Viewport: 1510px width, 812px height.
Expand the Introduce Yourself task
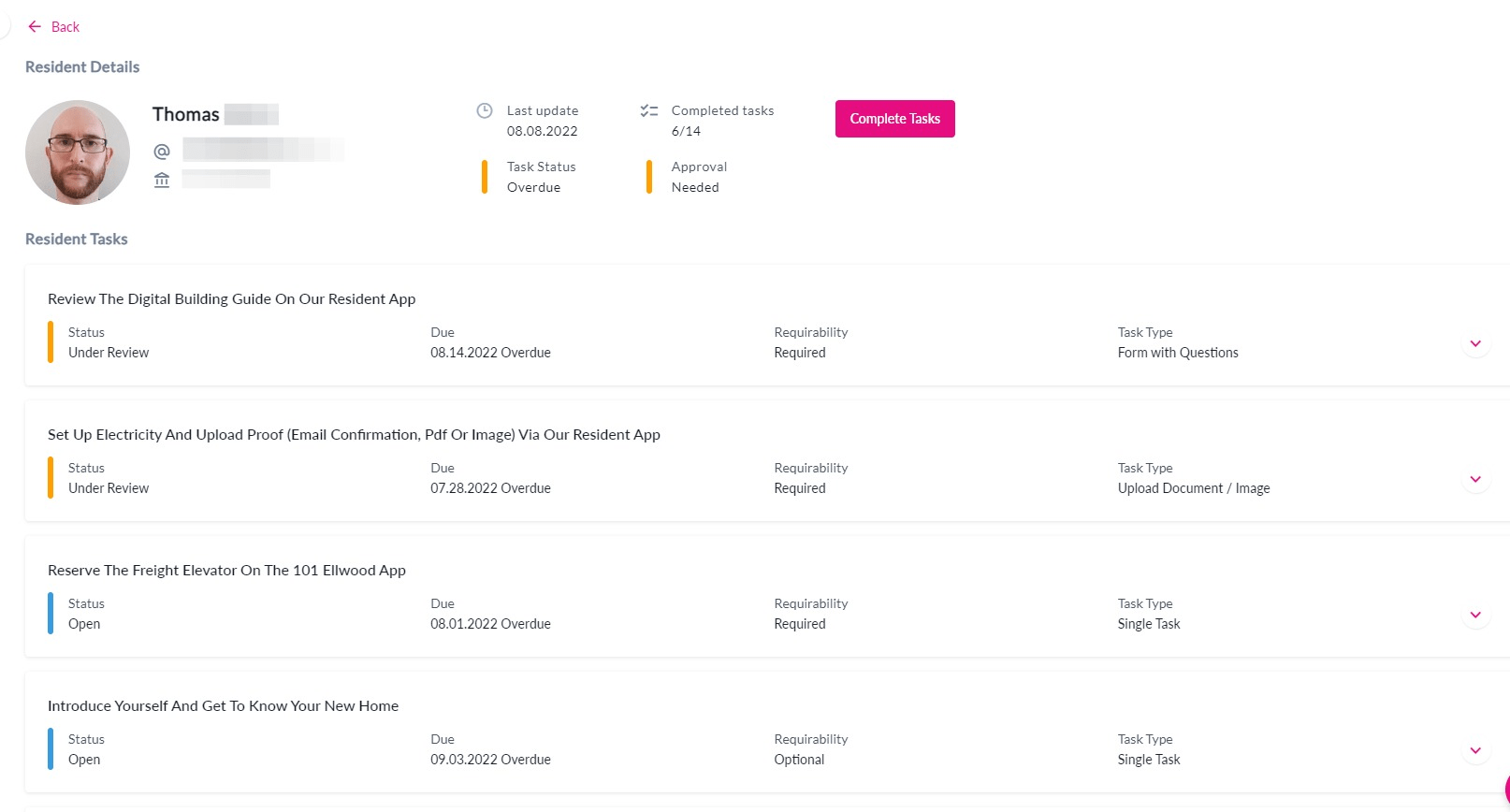1475,750
